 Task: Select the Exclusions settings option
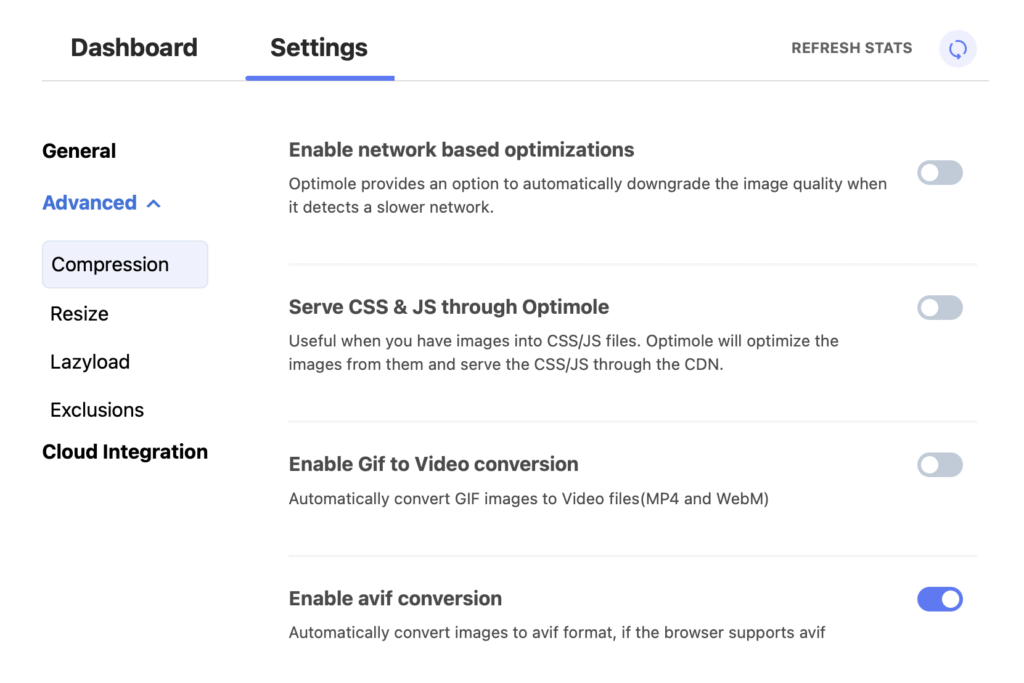[x=97, y=409]
